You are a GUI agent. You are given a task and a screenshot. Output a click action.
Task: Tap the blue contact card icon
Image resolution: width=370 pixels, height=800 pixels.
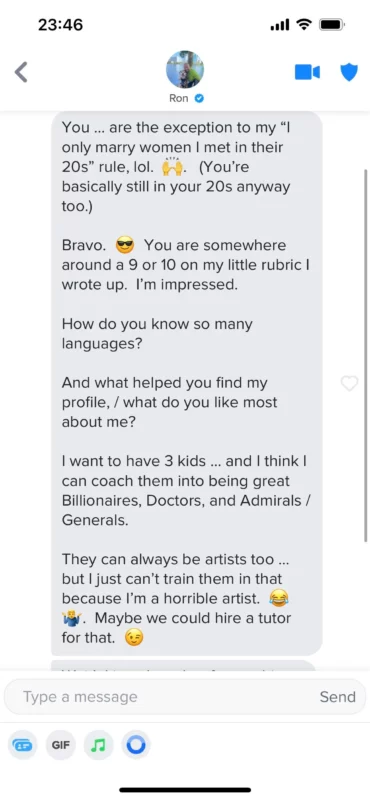23,745
